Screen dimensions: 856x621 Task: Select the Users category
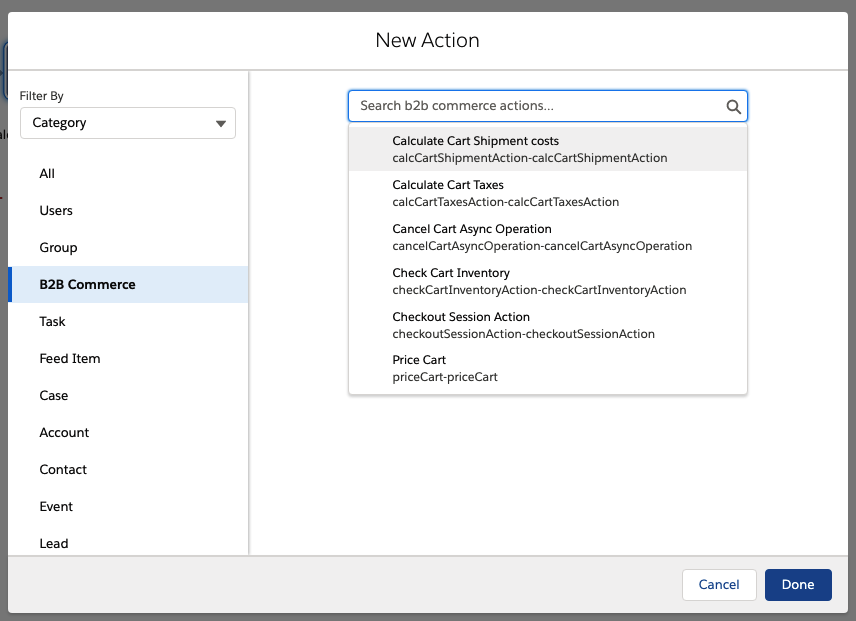pos(128,211)
